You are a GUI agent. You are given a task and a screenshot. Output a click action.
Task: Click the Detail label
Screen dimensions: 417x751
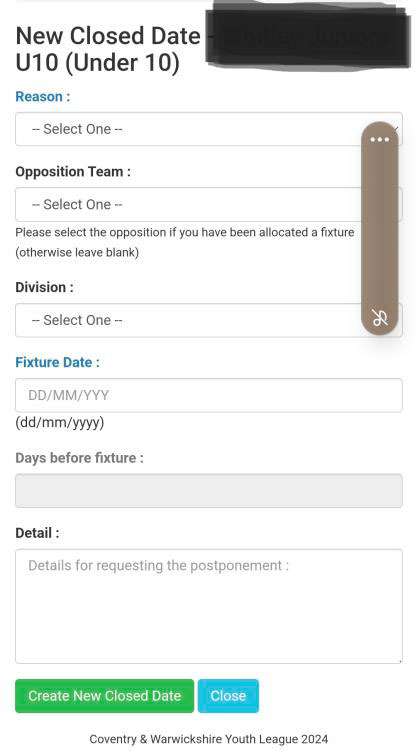(37, 533)
